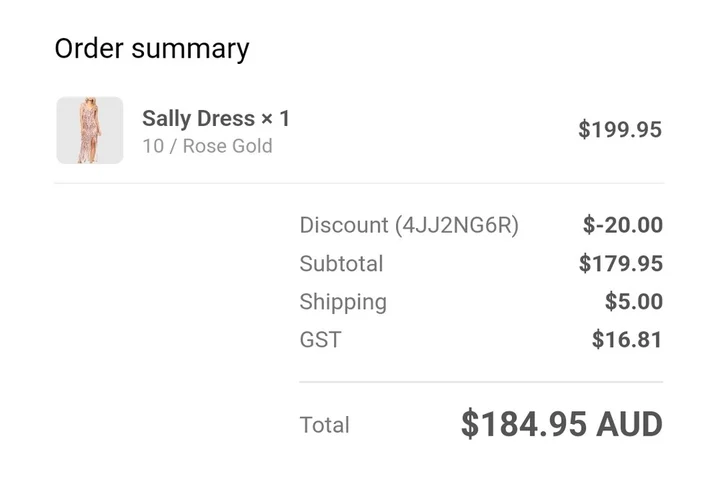Select the Sally Dress product name
Screen dimensions: 720x488
[x=198, y=118]
